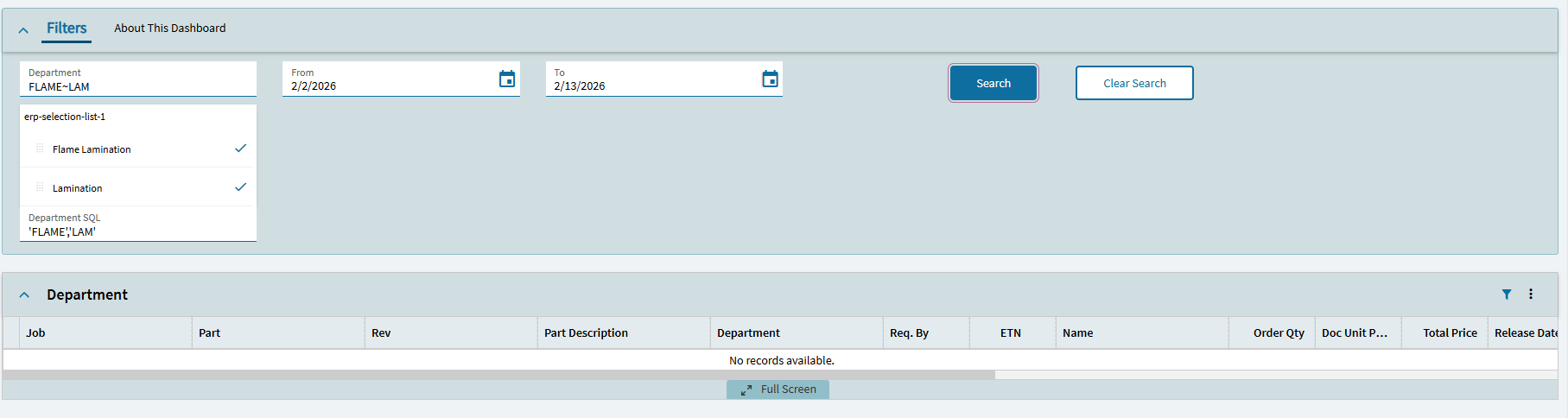Grab the Lamination row drag handle
Image resolution: width=1568 pixels, height=418 pixels.
tap(40, 187)
